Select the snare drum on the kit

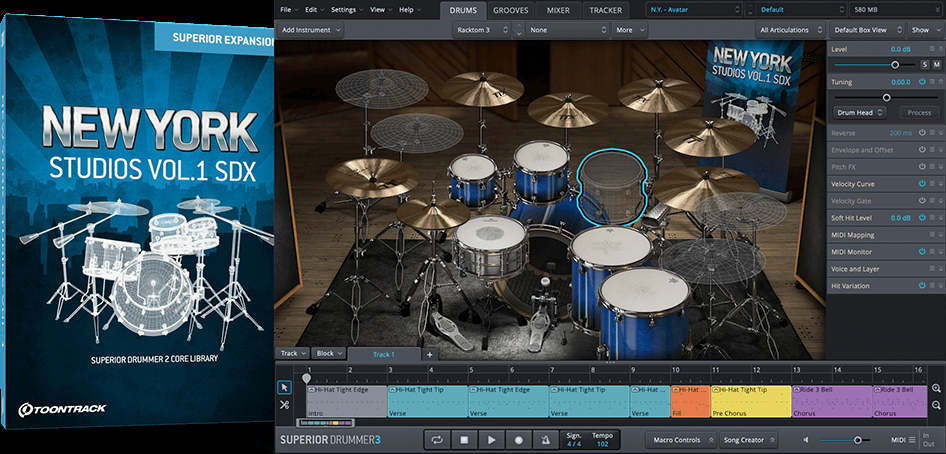[489, 246]
